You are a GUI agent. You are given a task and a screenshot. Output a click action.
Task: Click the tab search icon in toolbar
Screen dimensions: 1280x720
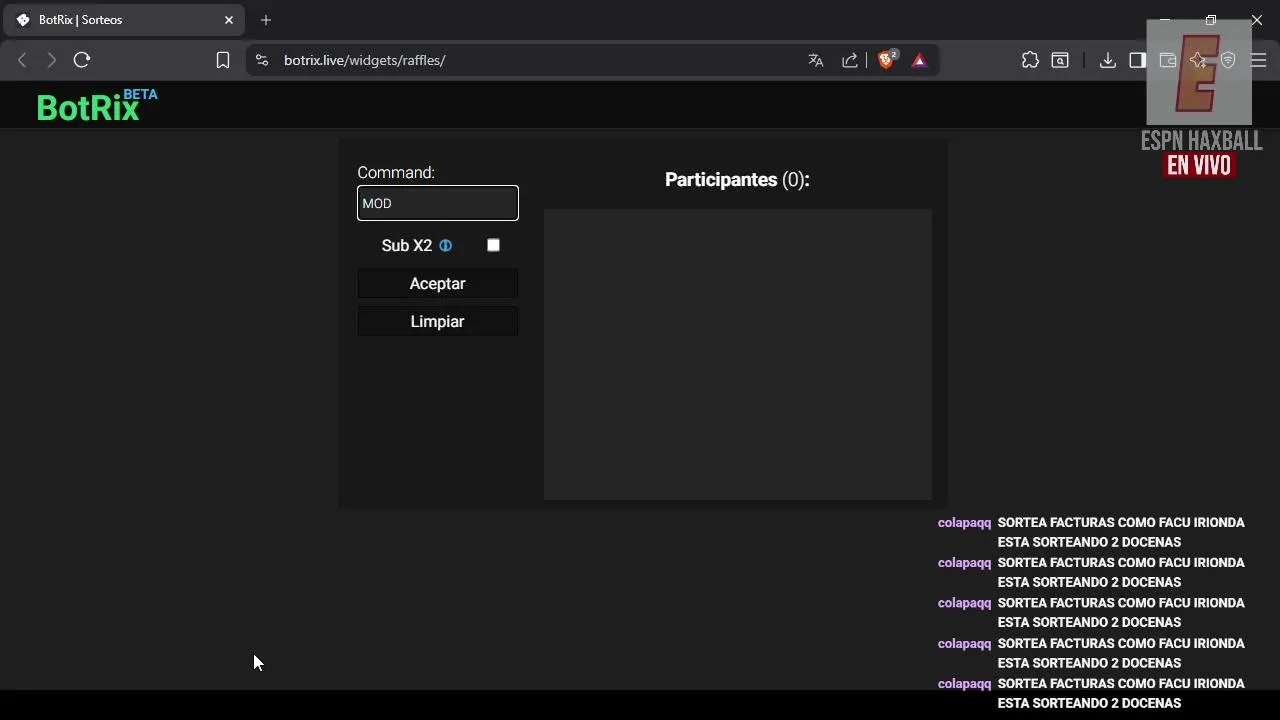coord(1060,60)
